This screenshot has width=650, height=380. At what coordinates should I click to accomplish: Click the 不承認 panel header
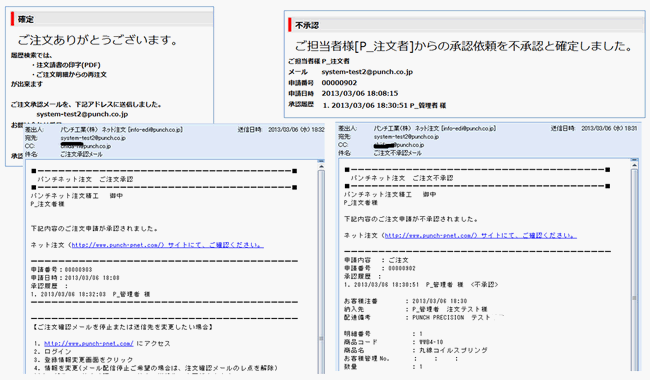pos(466,25)
